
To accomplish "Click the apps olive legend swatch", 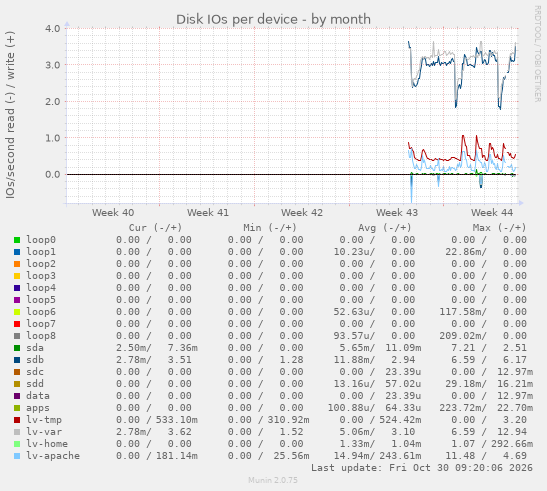I will click(x=17, y=408).
